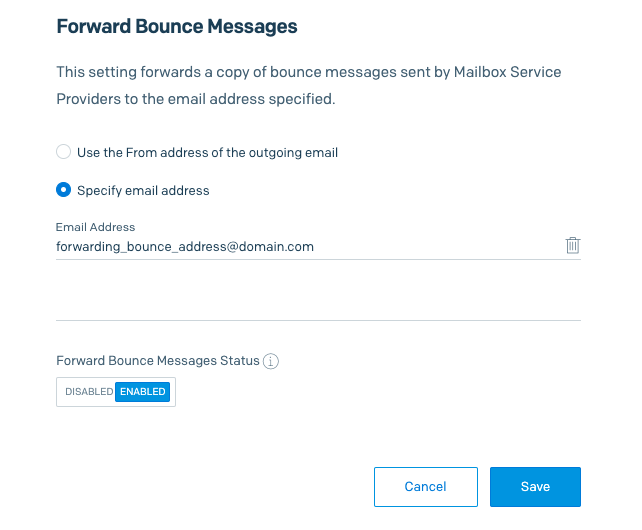Click the trash icon to delete the email address
The height and width of the screenshot is (530, 642).
573,245
